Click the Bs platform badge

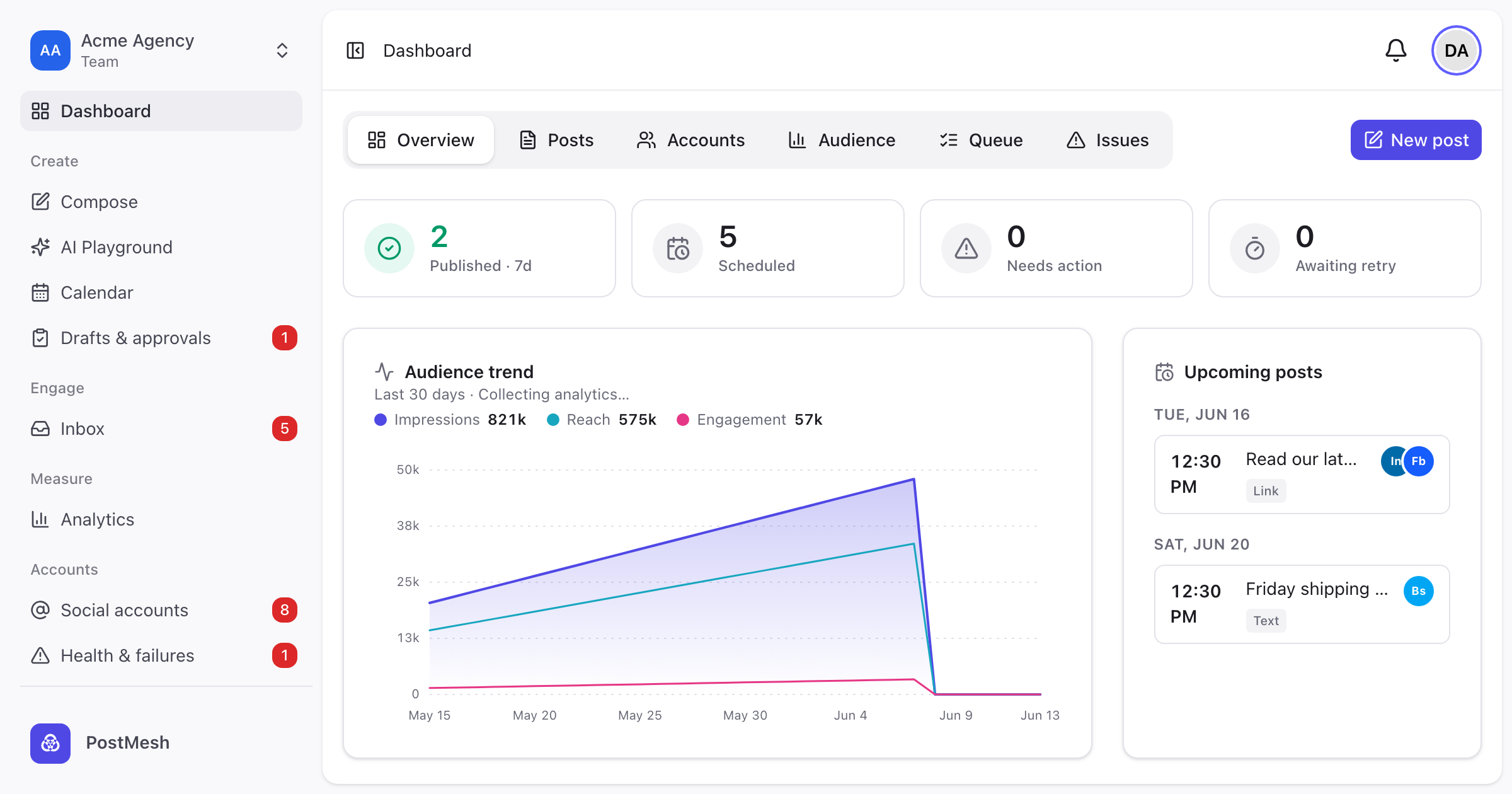1419,591
